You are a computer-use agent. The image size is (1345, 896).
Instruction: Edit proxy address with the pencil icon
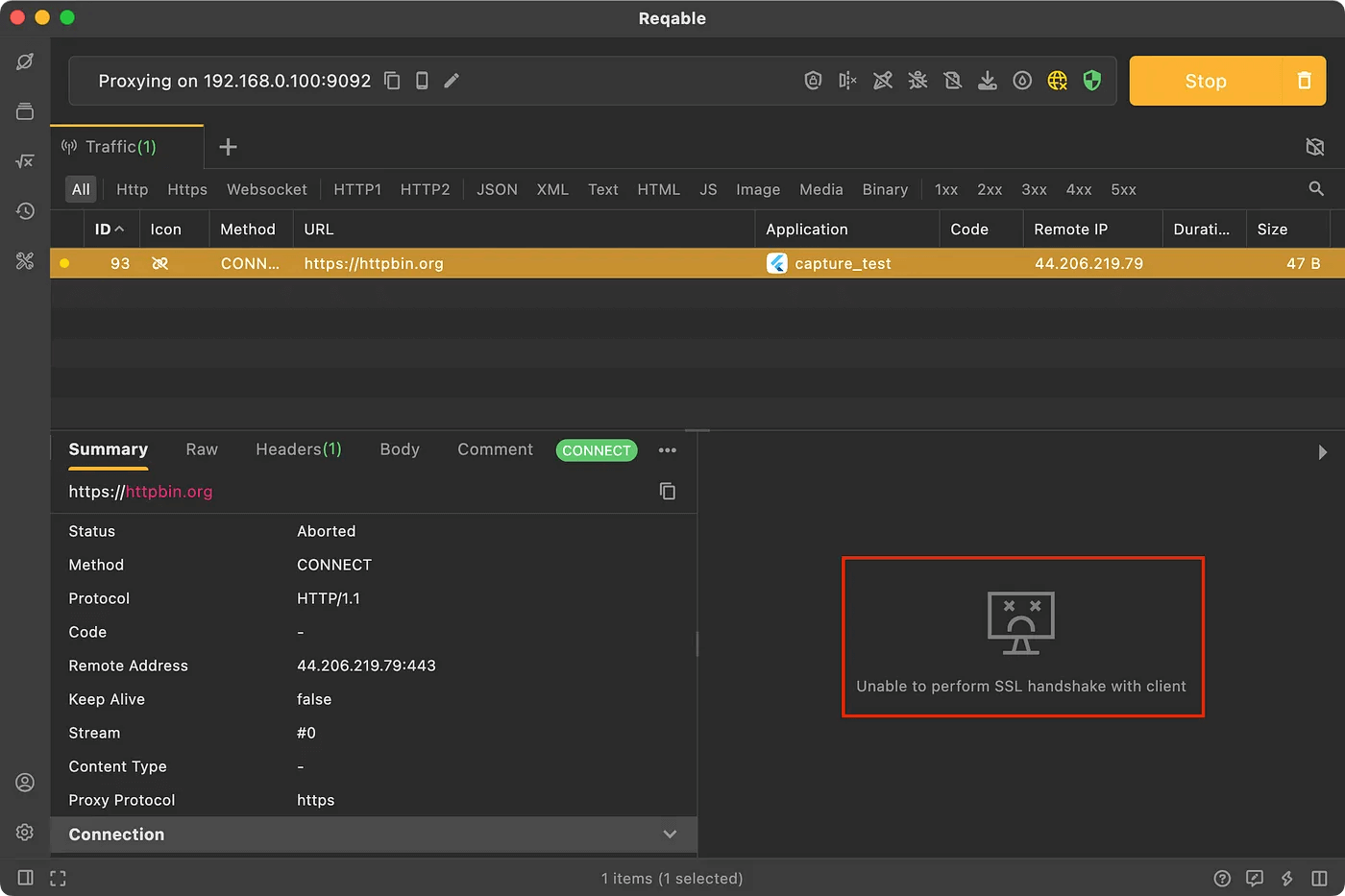(x=452, y=81)
